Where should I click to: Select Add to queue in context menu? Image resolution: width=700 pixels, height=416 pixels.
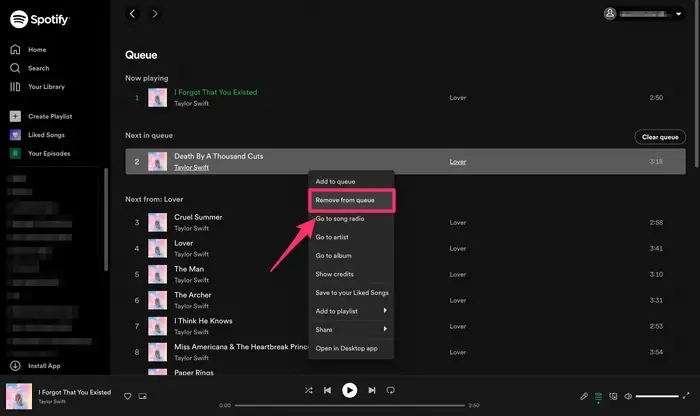(x=351, y=182)
